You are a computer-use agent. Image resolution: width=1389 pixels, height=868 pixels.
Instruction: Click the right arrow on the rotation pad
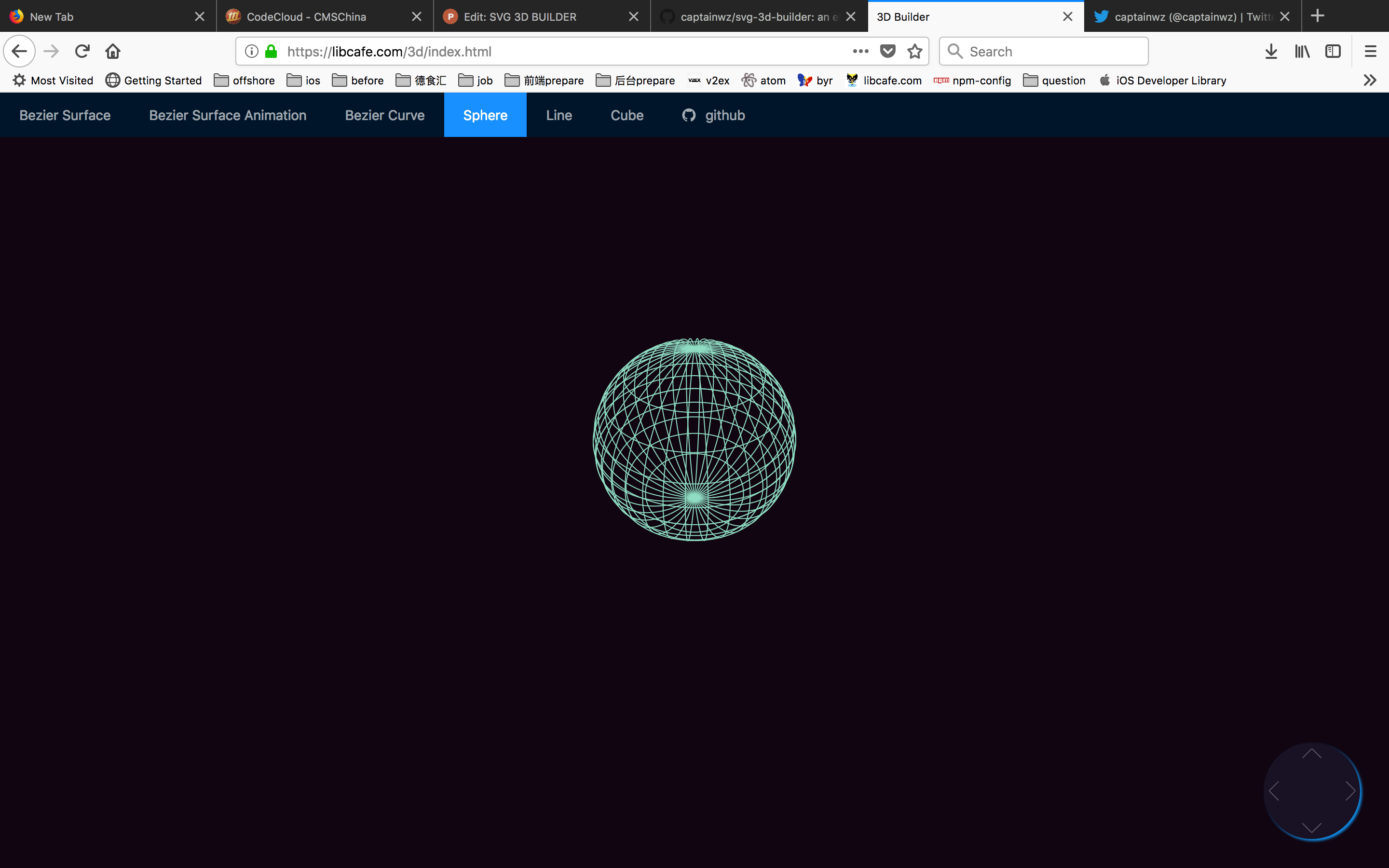(1350, 791)
